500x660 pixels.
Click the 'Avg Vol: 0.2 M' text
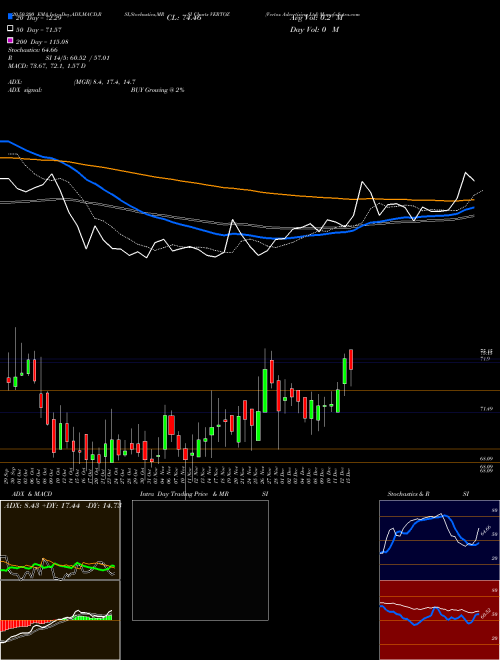[x=316, y=18]
